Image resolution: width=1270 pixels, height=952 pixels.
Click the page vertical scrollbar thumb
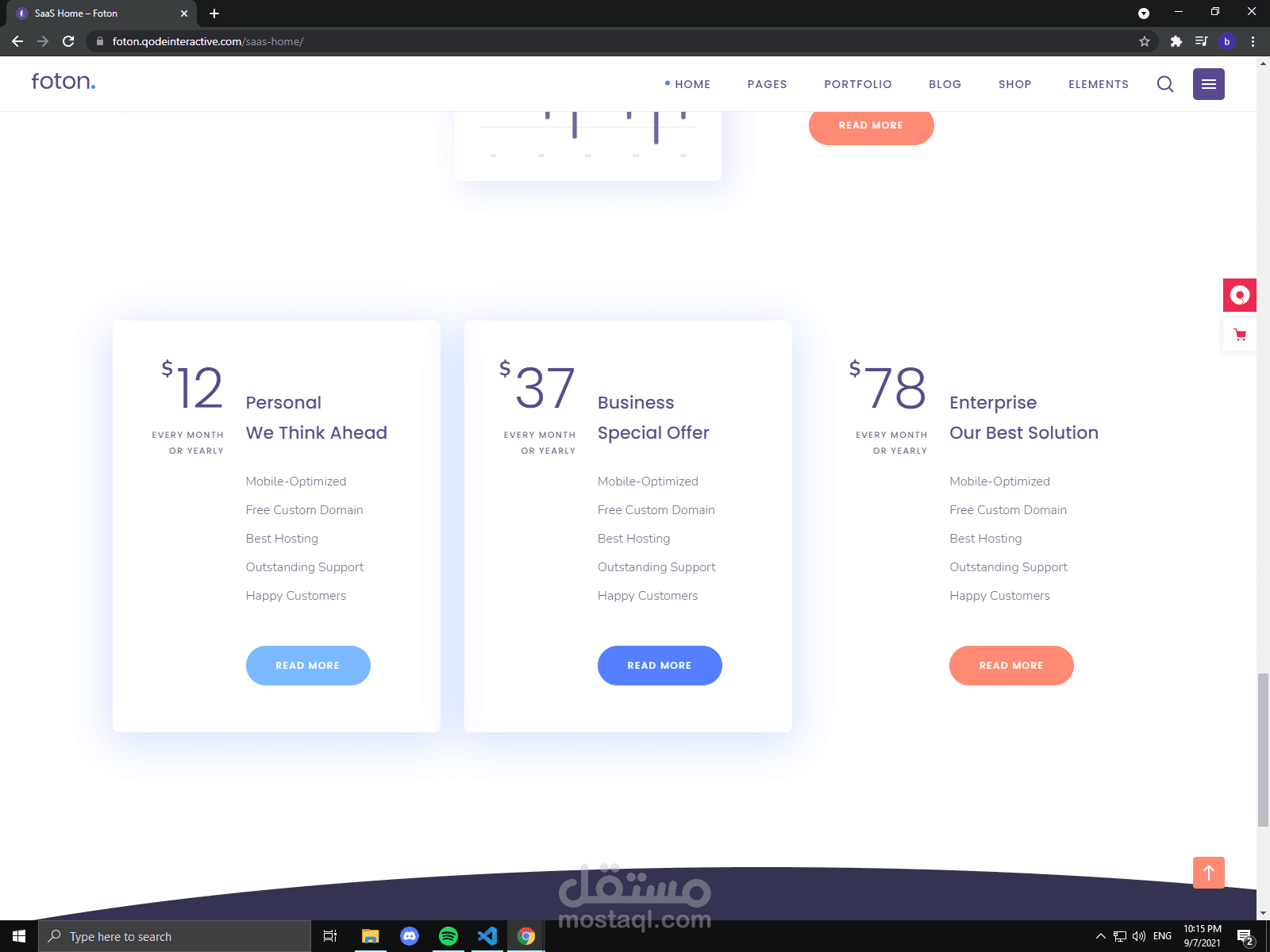pos(1263,750)
